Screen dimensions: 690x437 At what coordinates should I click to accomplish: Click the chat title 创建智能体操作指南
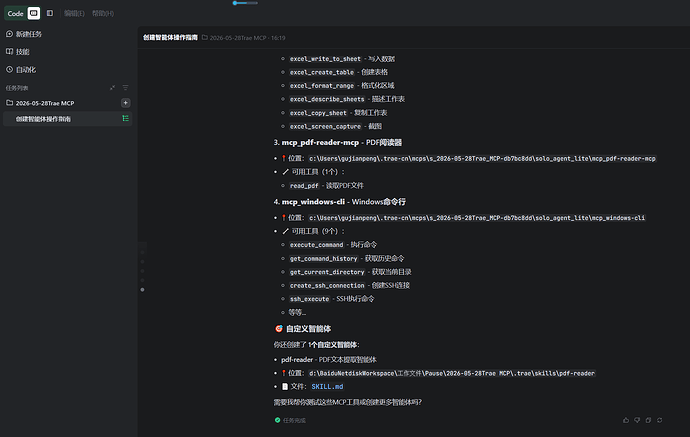click(x=170, y=37)
